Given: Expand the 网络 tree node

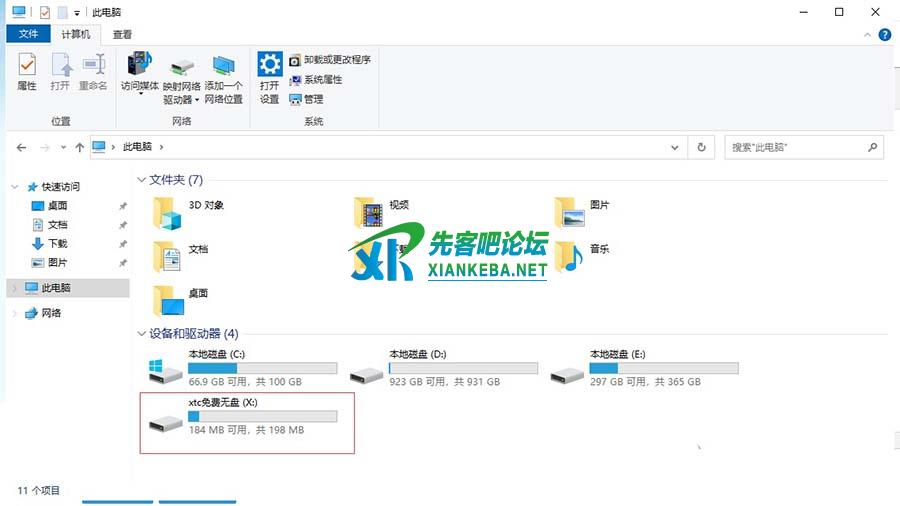Looking at the screenshot, I should coord(14,313).
